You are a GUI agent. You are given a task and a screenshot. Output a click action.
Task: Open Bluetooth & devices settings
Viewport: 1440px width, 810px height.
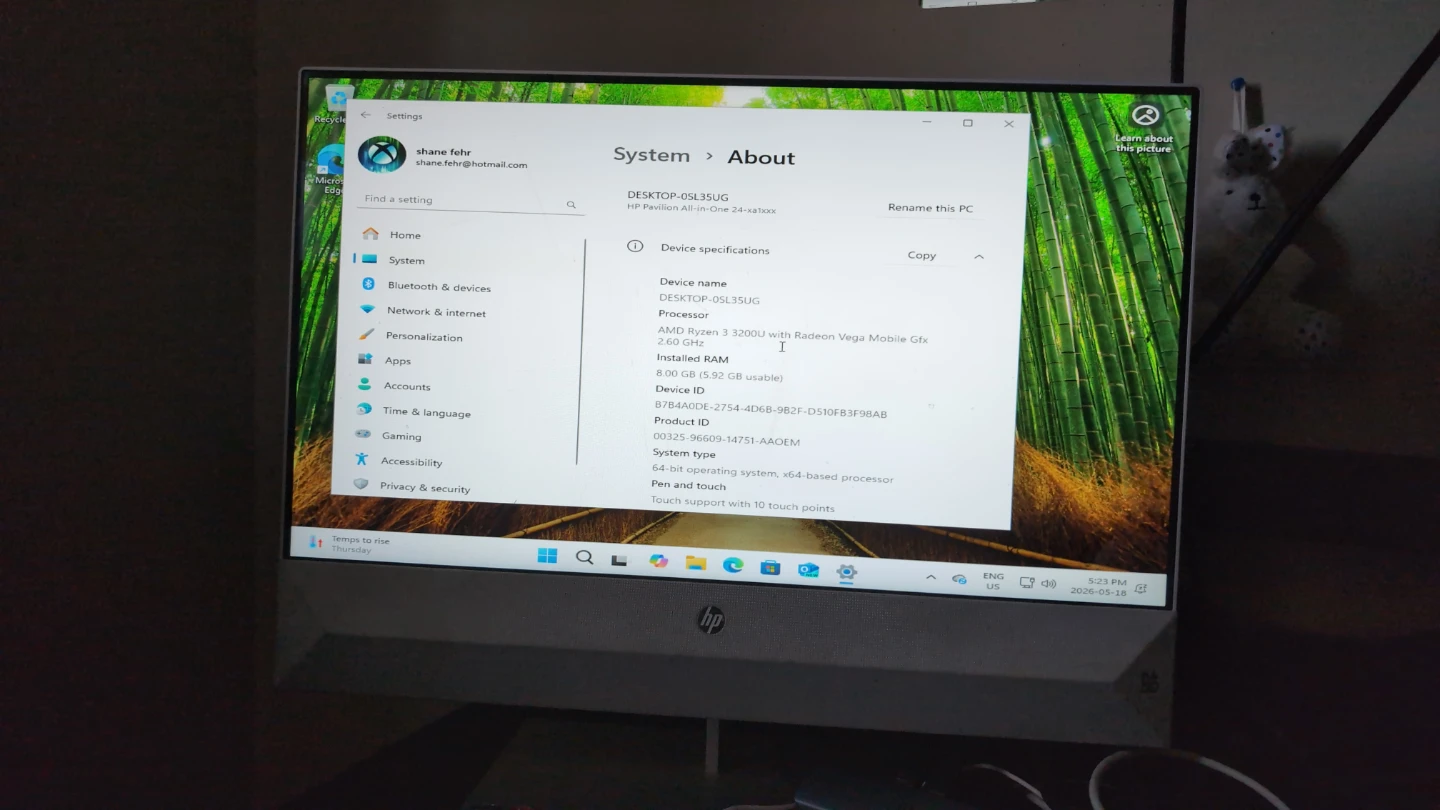pyautogui.click(x=438, y=287)
